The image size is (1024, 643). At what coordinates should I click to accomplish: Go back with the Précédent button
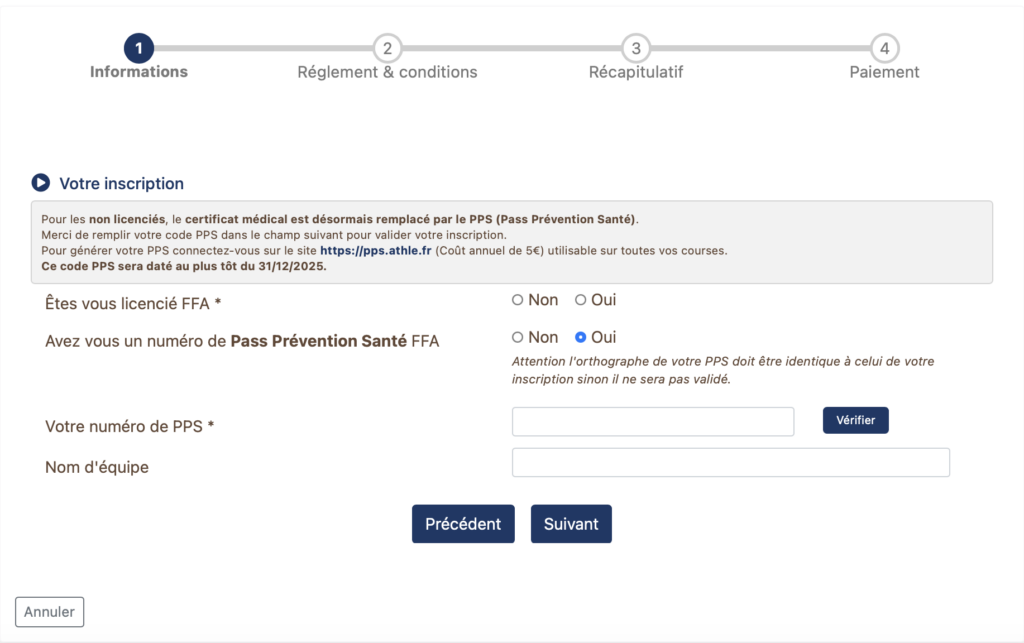click(463, 524)
